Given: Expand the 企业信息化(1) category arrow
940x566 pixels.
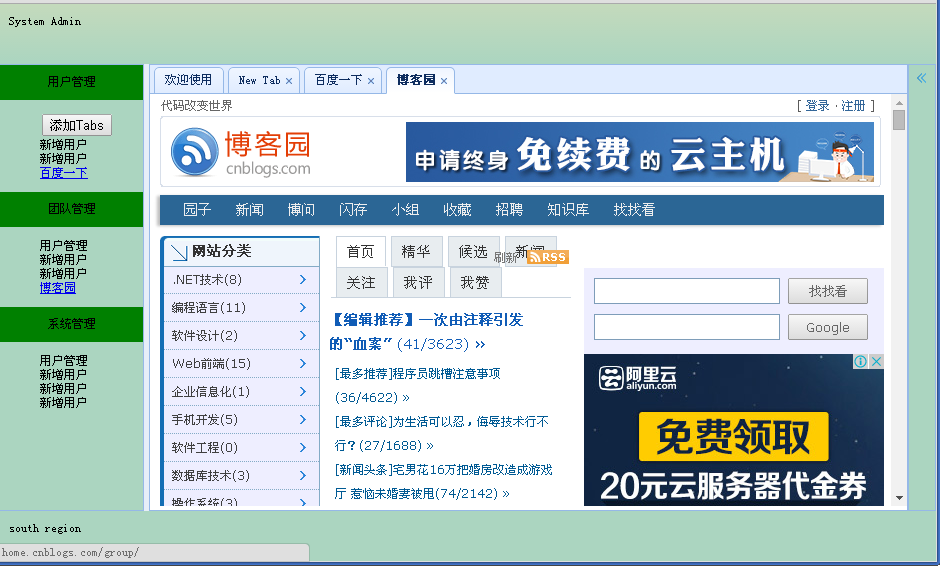Looking at the screenshot, I should point(303,392).
